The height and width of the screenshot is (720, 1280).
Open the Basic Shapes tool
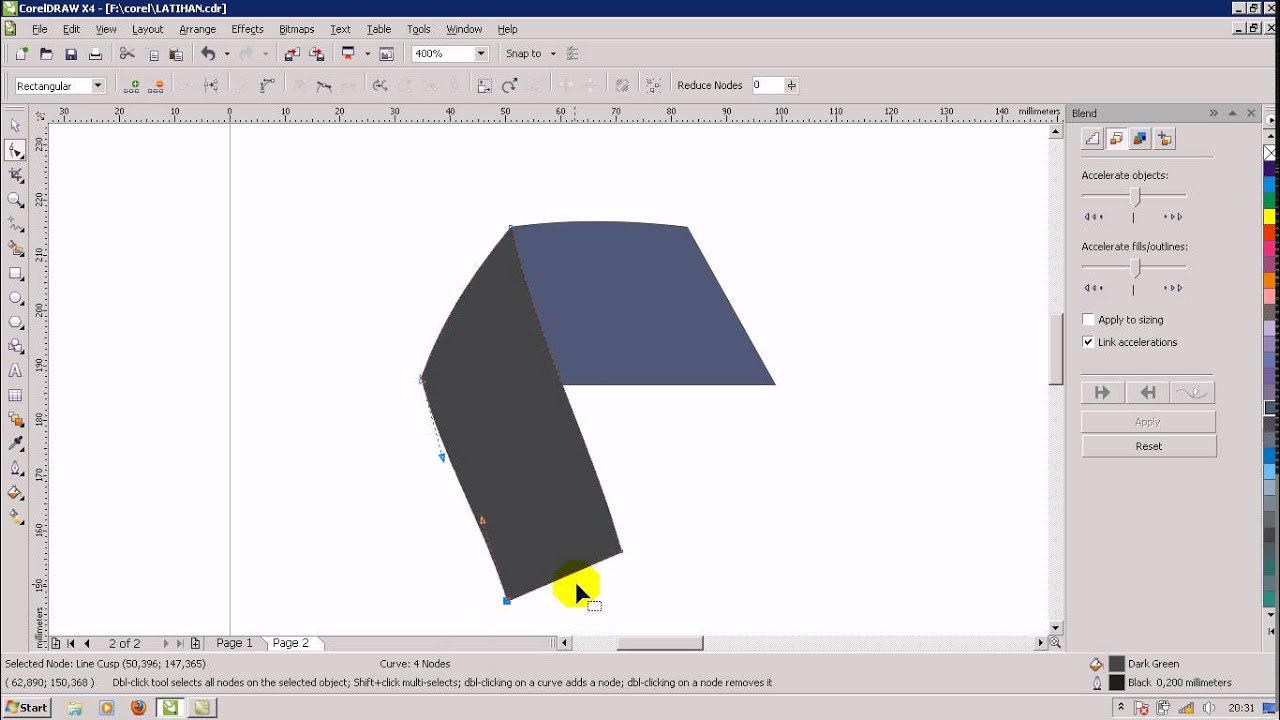[15, 346]
